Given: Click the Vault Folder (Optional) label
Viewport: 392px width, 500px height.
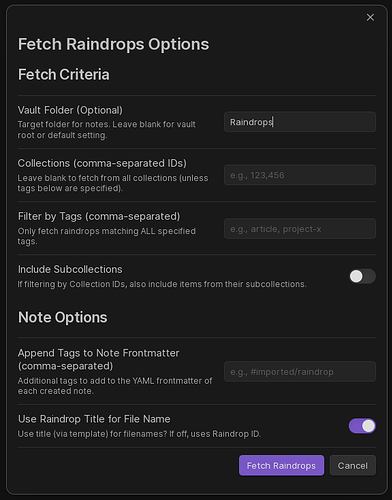Looking at the screenshot, I should coord(70,110).
